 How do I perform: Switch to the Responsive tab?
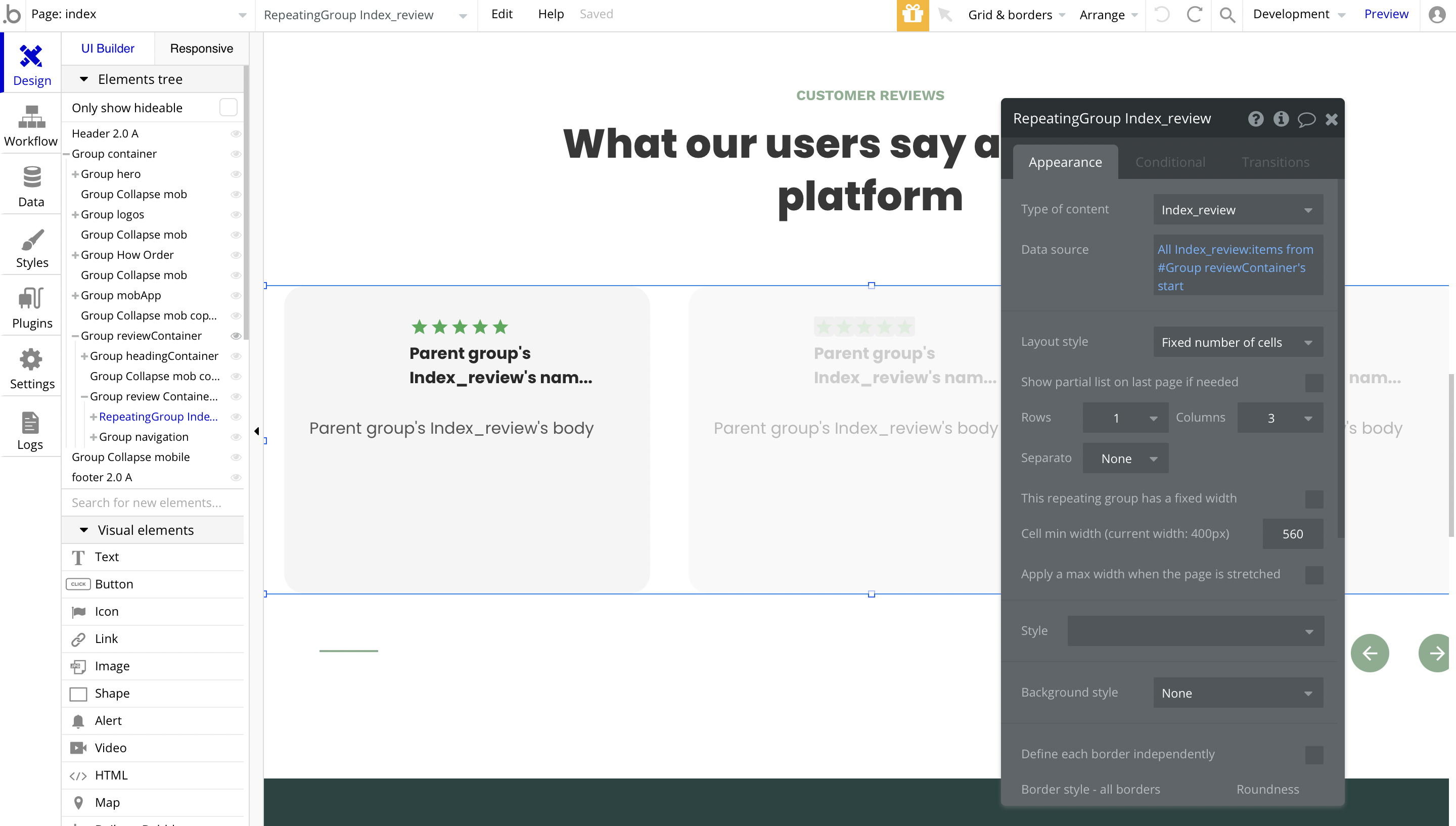(201, 49)
